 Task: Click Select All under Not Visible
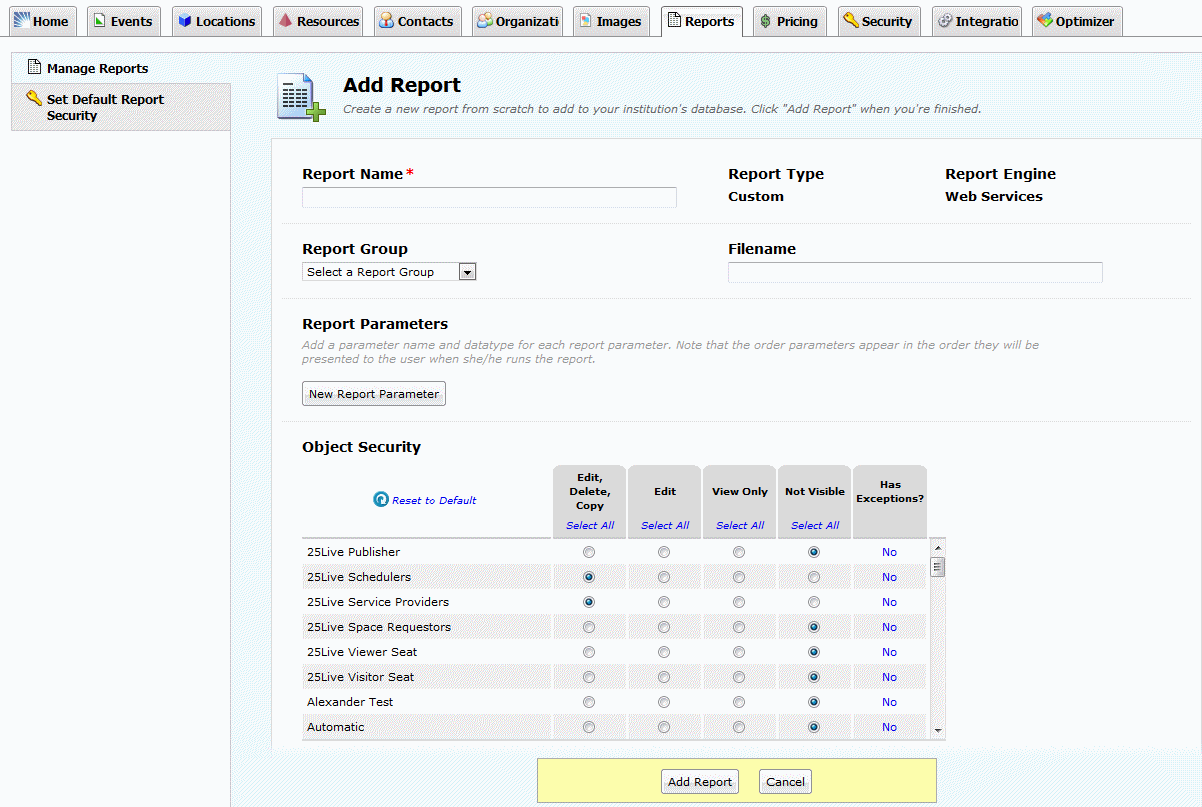click(814, 525)
